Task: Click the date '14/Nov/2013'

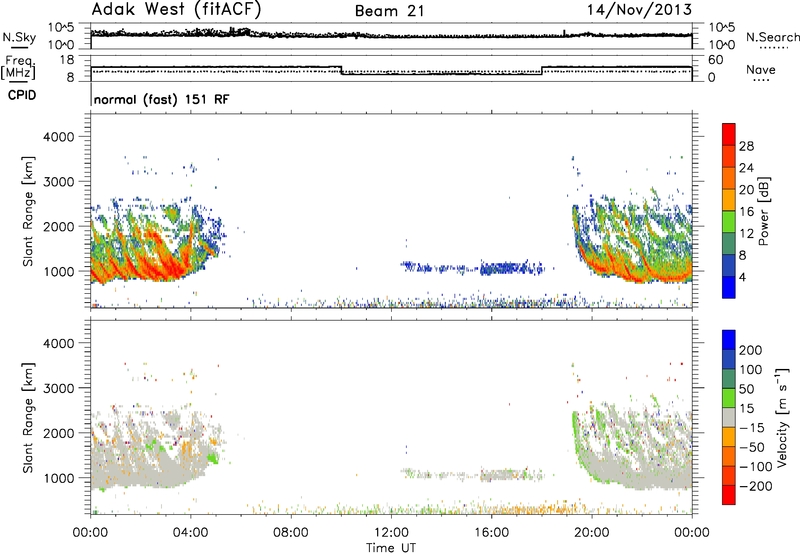Action: pyautogui.click(x=639, y=10)
